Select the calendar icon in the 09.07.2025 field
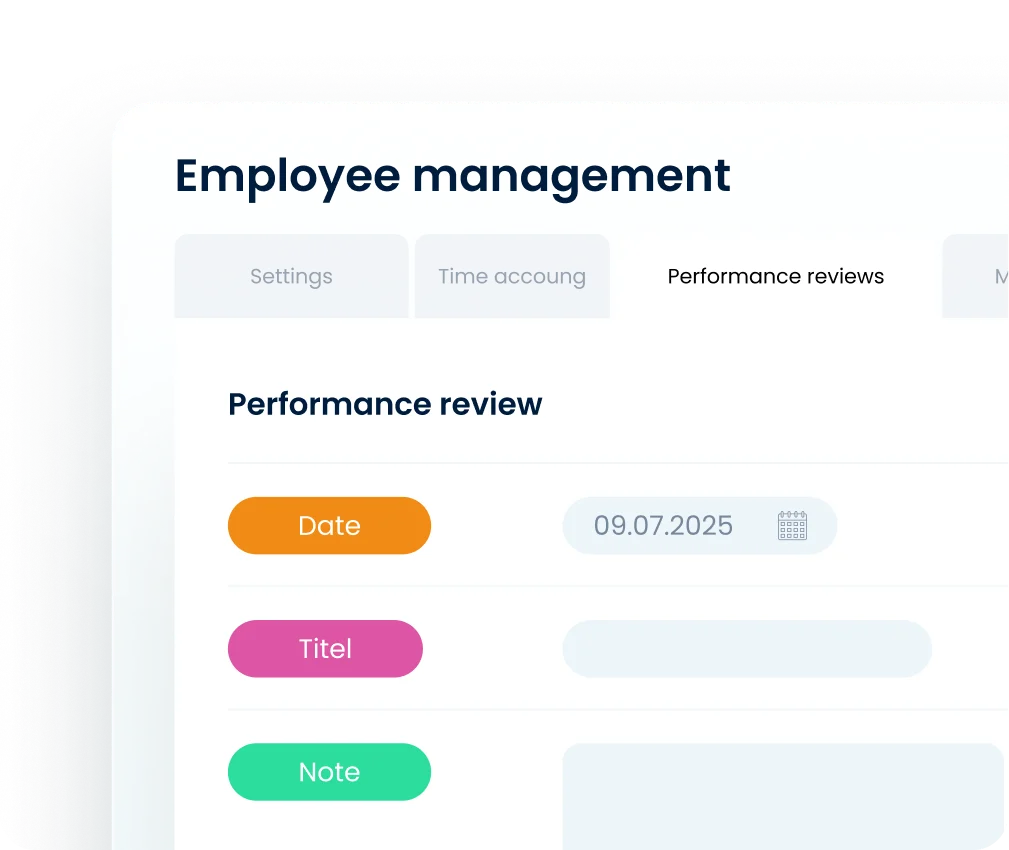Image resolution: width=1009 pixels, height=850 pixels. pos(792,525)
